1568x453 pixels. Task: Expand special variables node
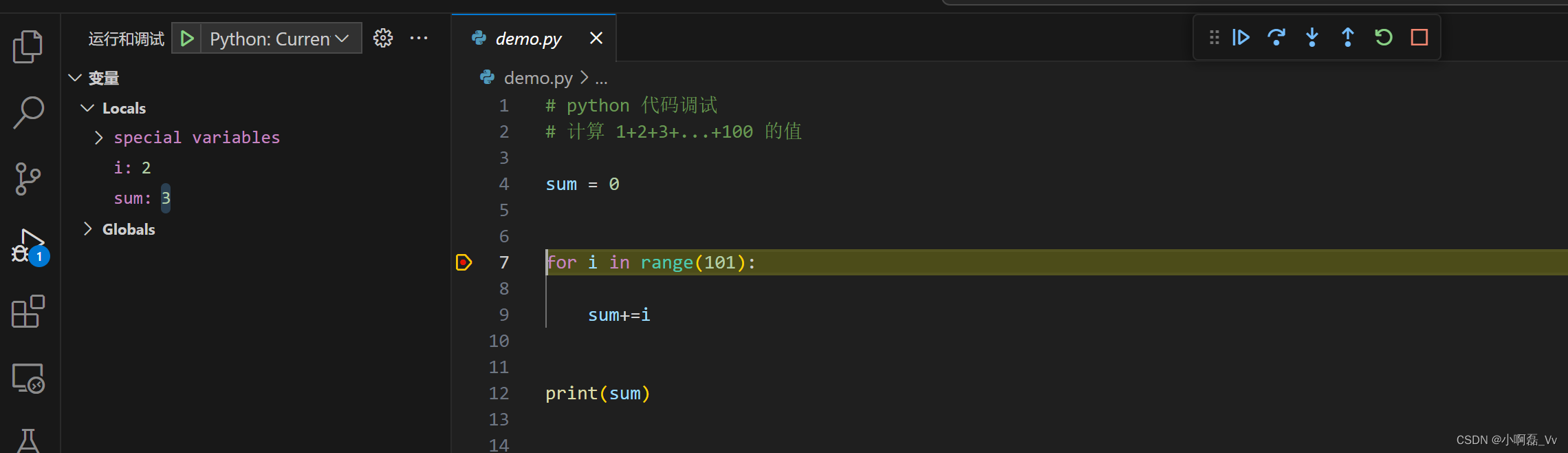click(98, 138)
